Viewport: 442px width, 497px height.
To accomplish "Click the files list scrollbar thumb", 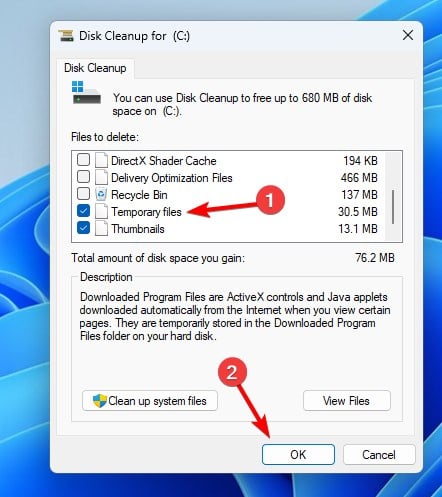I will (393, 207).
